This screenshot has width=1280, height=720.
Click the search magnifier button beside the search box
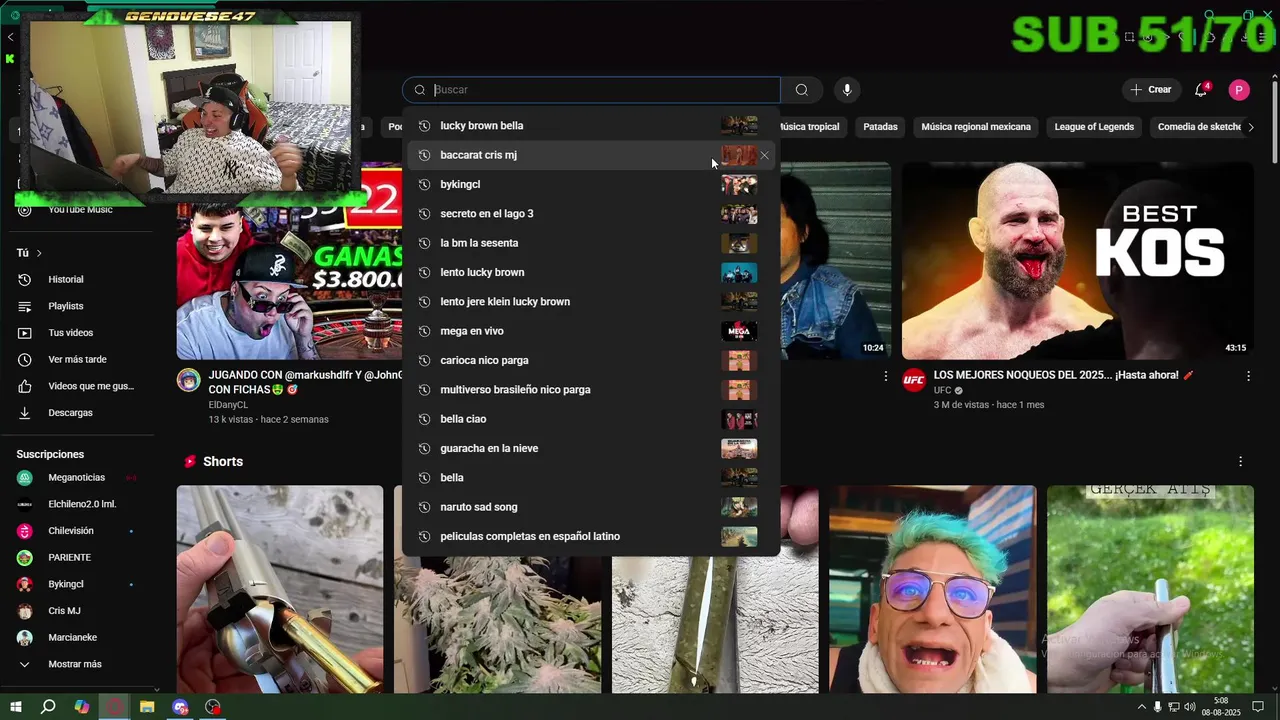tap(802, 90)
